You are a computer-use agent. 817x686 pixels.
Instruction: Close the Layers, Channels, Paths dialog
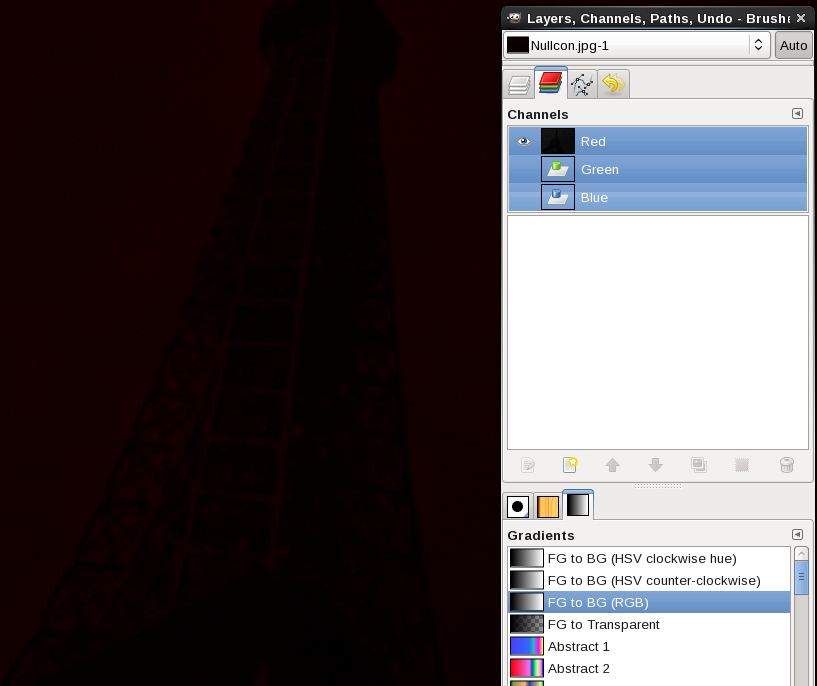[801, 18]
